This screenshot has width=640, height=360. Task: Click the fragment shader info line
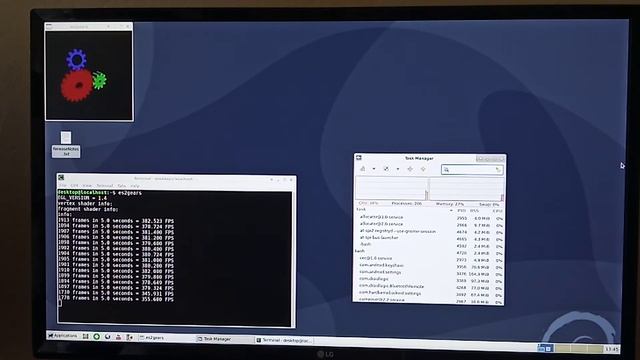88,209
